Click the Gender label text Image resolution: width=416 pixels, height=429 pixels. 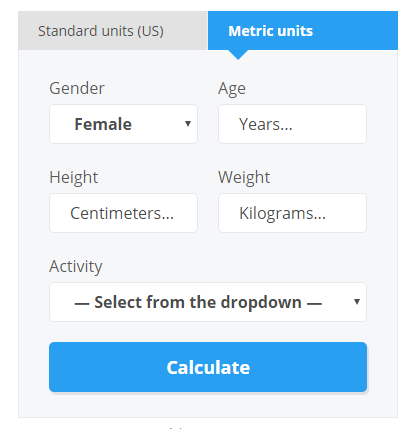point(77,88)
